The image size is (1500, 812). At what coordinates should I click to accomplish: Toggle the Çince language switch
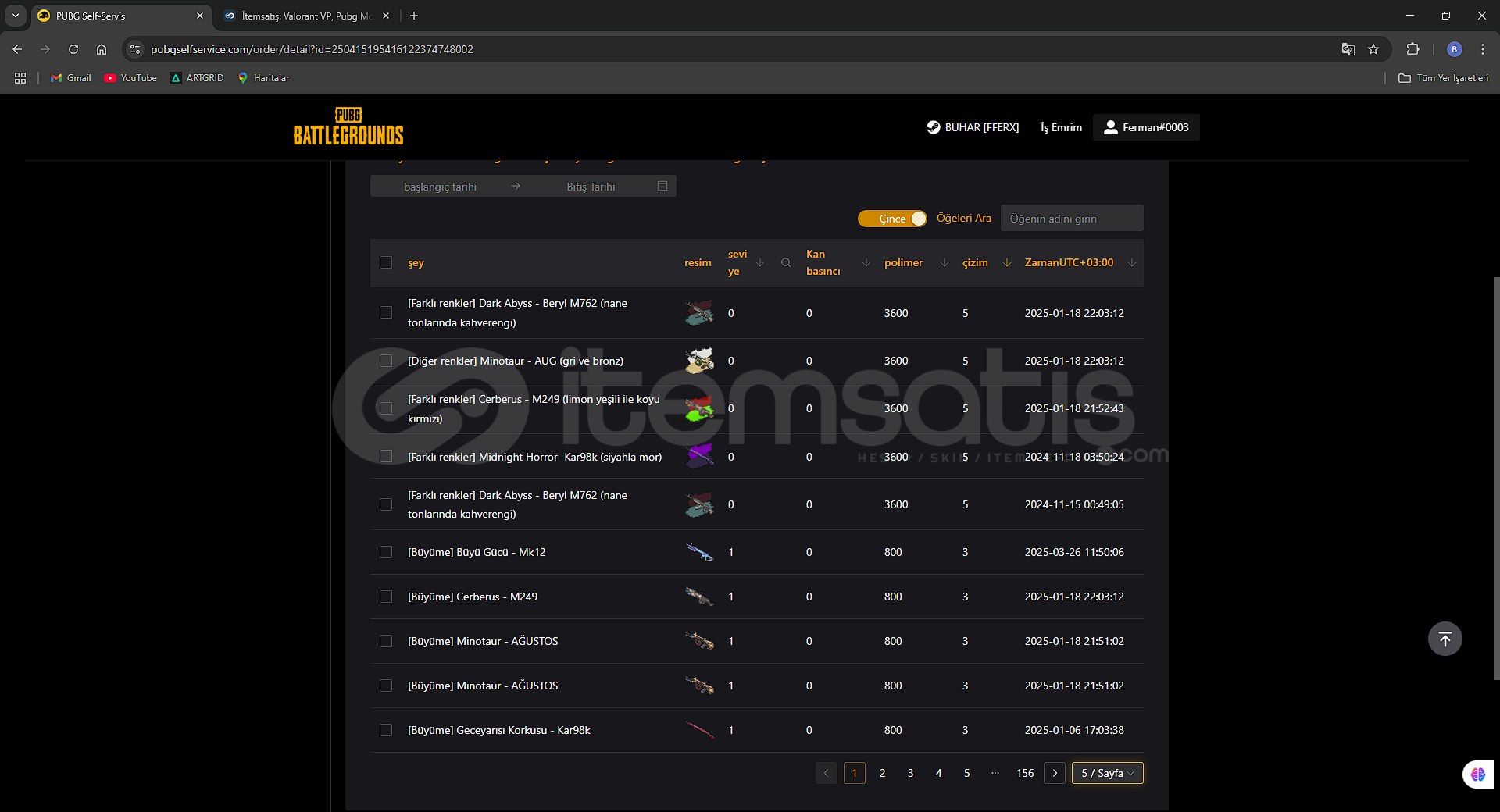pos(892,219)
